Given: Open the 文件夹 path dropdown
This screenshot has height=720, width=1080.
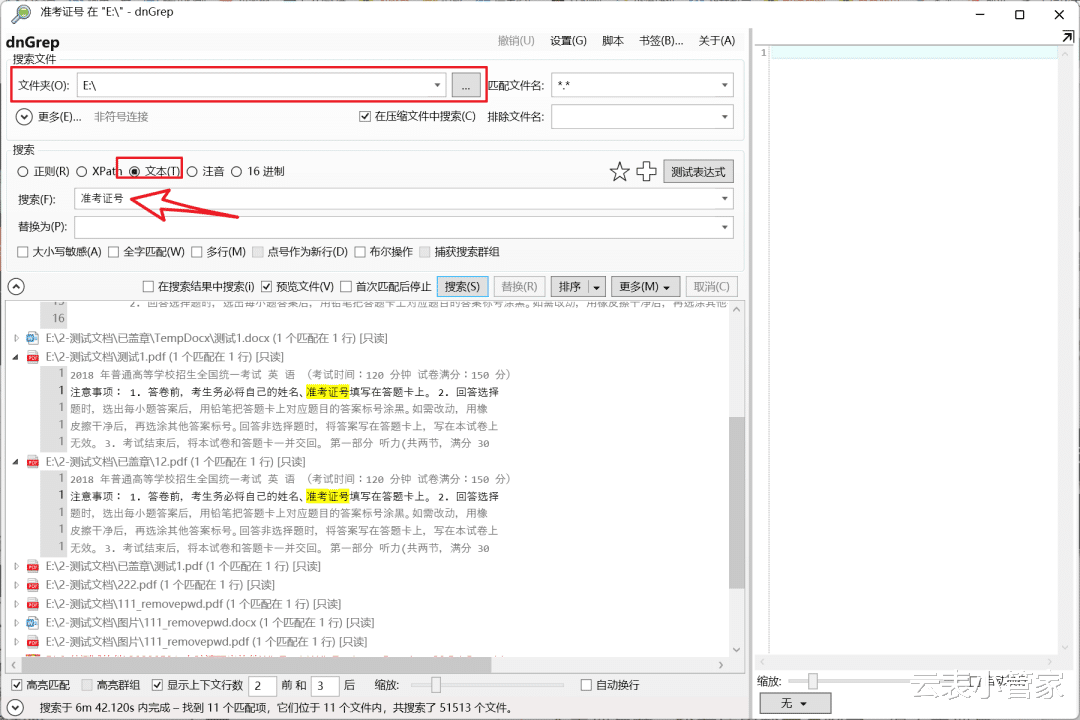Looking at the screenshot, I should 437,85.
